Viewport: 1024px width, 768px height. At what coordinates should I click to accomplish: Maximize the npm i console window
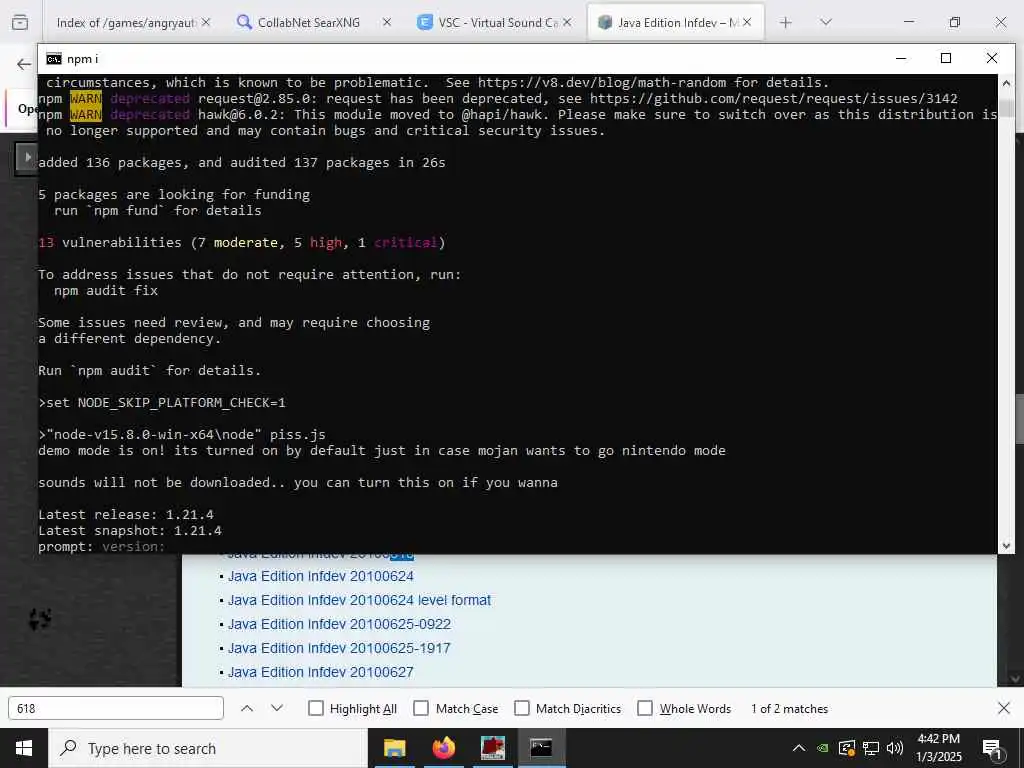[x=946, y=59]
